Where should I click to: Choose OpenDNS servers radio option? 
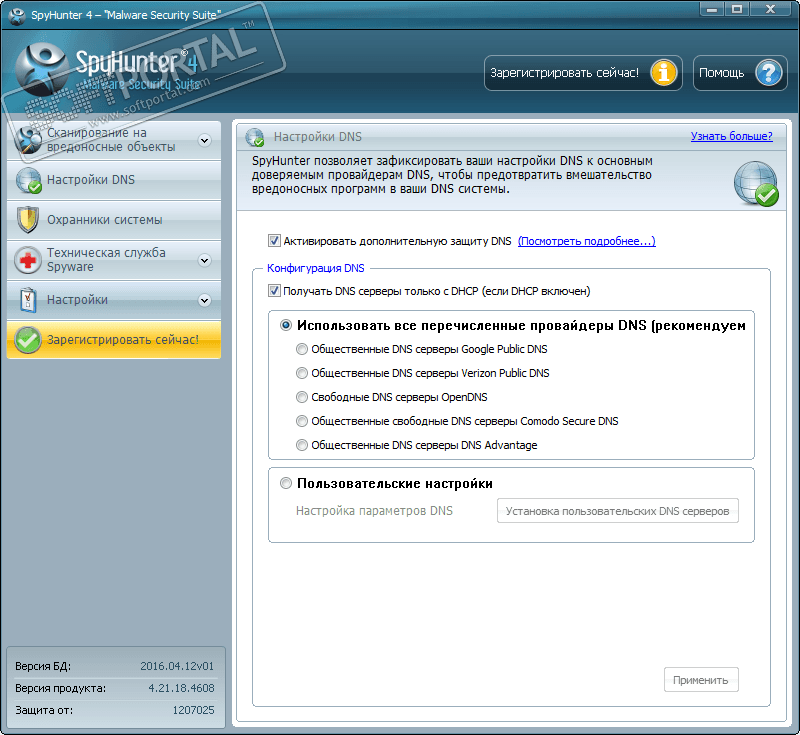[302, 397]
